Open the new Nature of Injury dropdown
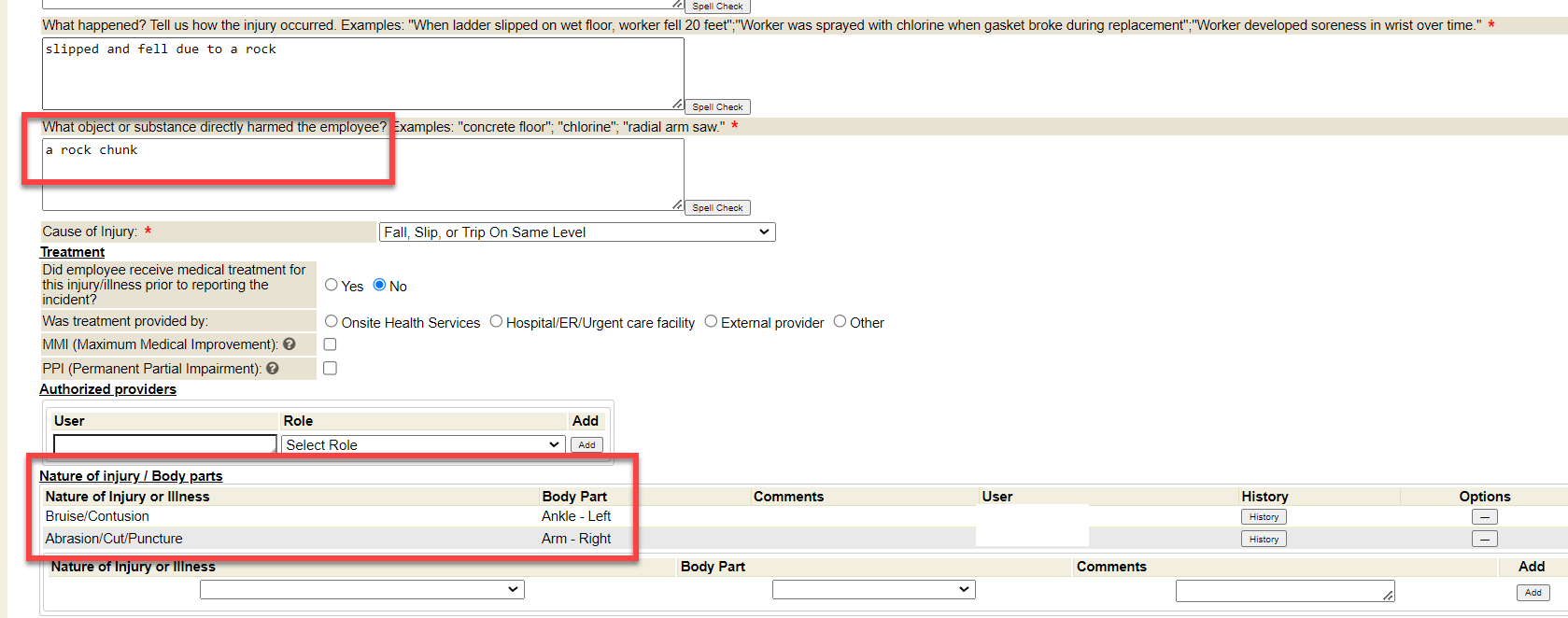The image size is (1568, 618). tap(361, 590)
